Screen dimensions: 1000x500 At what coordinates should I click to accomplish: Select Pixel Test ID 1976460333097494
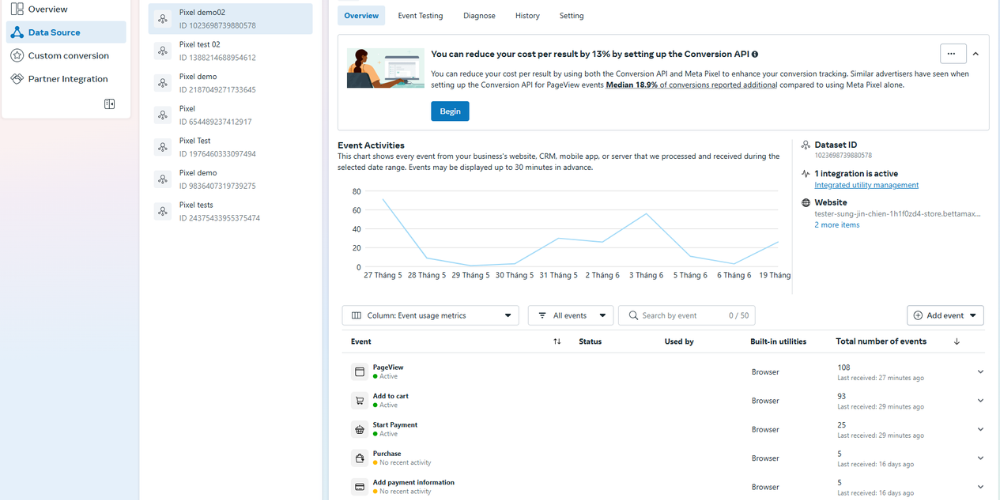pos(231,147)
